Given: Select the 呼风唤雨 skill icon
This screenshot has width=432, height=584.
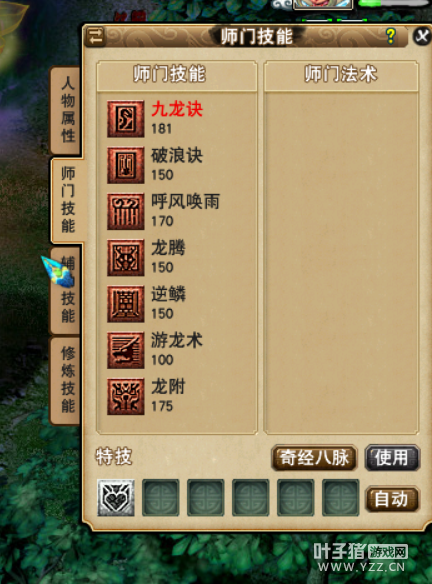Looking at the screenshot, I should click(126, 211).
